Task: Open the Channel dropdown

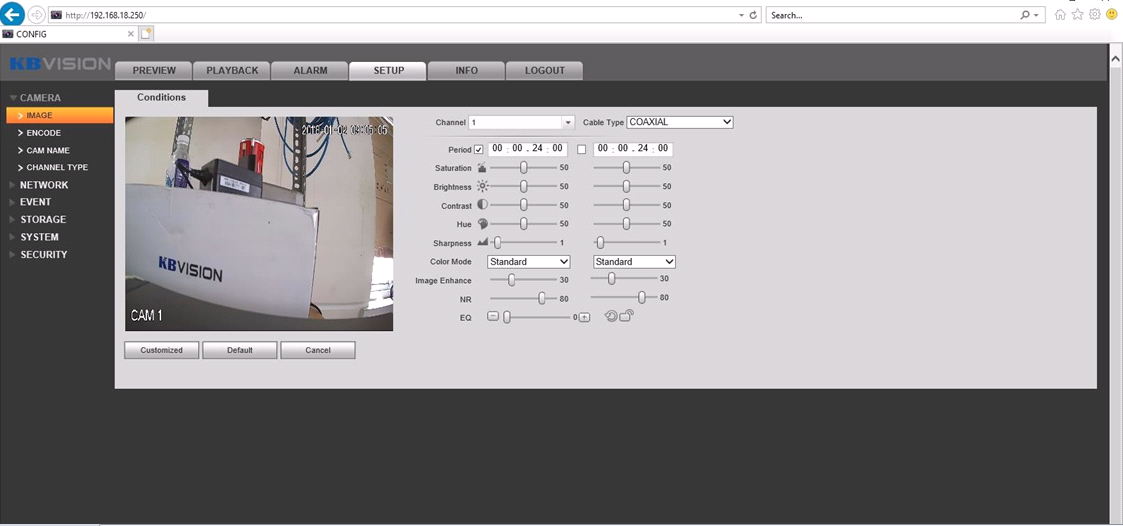Action: pos(568,122)
